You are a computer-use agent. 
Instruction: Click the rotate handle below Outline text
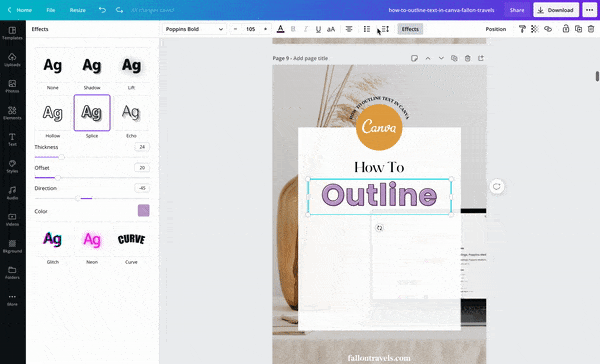379,228
